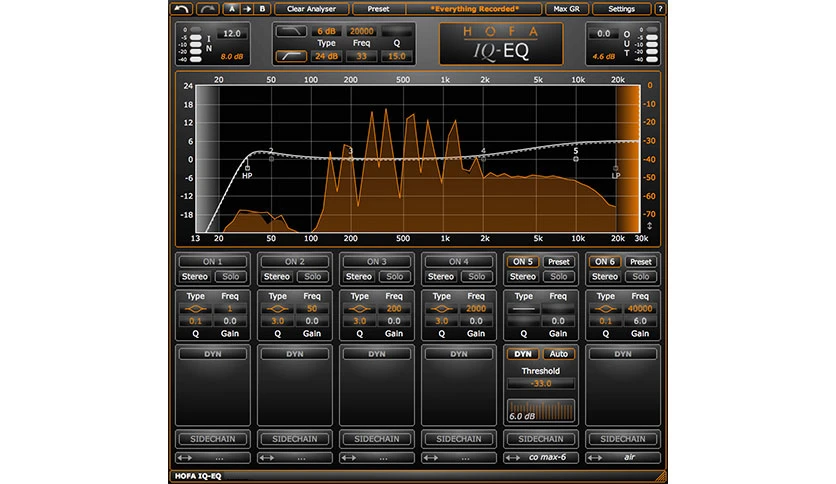This screenshot has width=836, height=484.
Task: Open the Settings menu
Action: (x=622, y=9)
